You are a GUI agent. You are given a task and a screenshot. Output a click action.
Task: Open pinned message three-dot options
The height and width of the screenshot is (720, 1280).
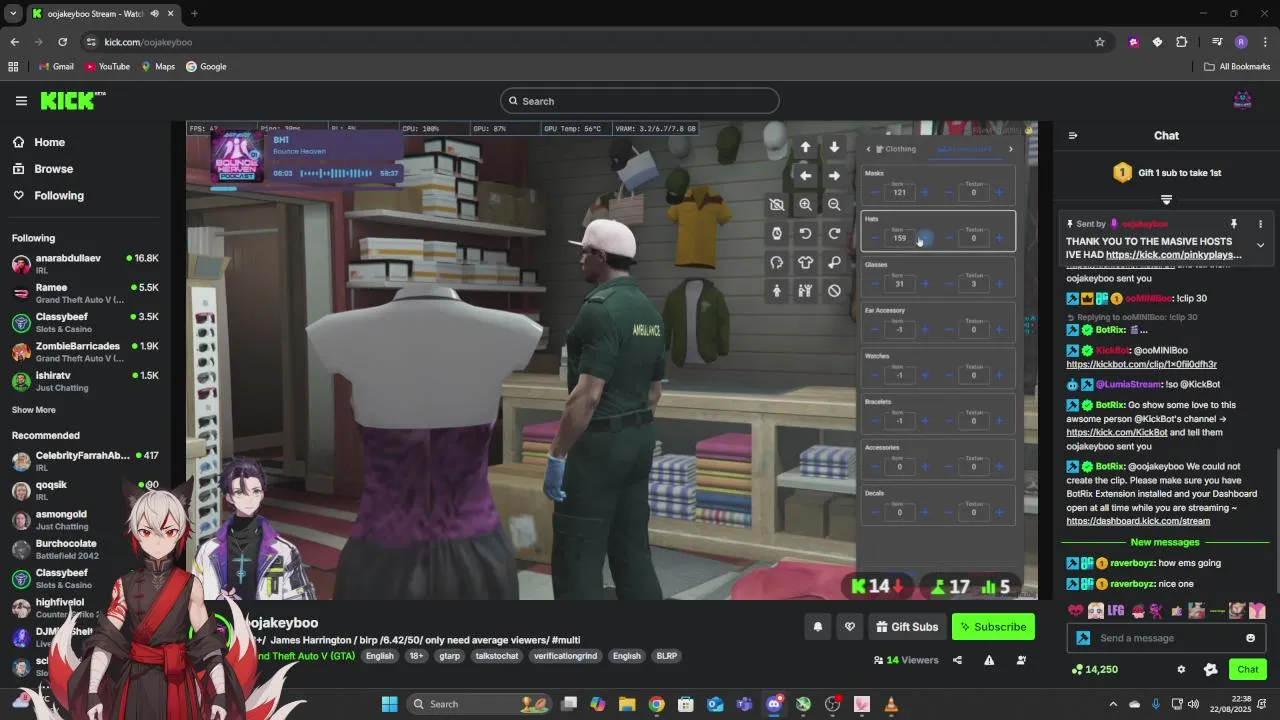(1260, 224)
